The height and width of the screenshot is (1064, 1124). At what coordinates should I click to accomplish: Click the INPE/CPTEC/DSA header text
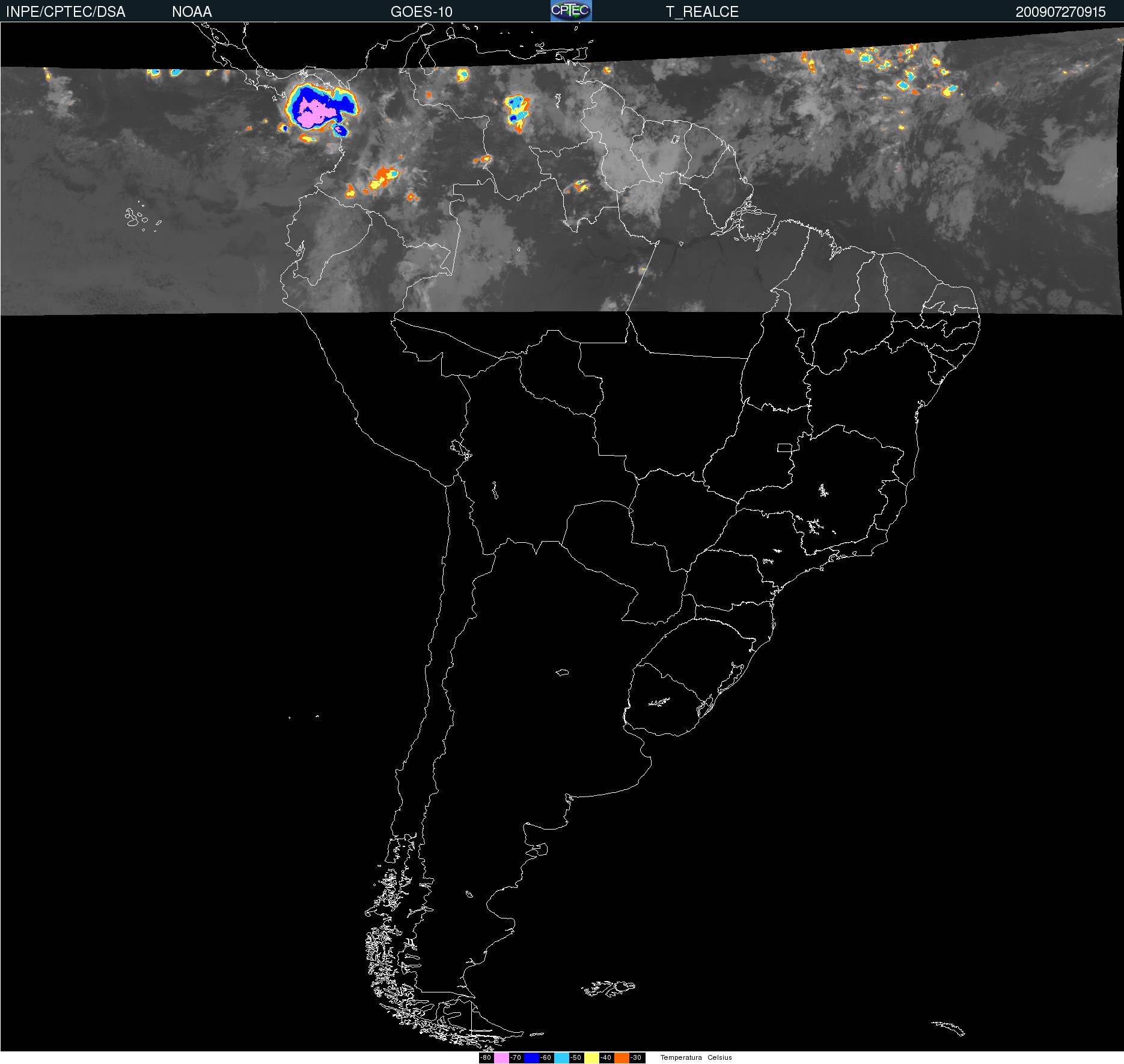pyautogui.click(x=66, y=12)
